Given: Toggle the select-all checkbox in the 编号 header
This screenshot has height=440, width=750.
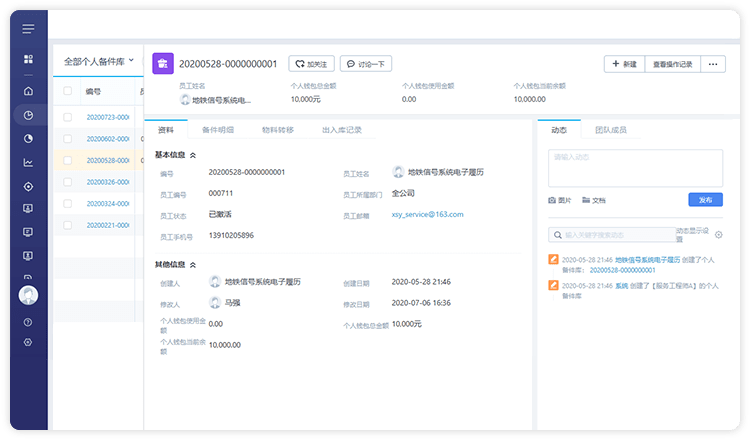Looking at the screenshot, I should point(68,91).
